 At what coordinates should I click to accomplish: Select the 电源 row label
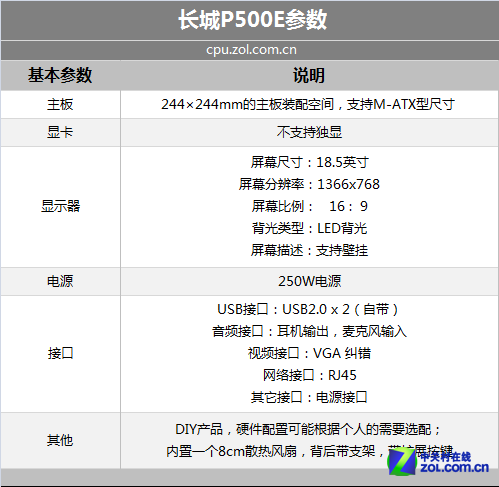(60, 281)
